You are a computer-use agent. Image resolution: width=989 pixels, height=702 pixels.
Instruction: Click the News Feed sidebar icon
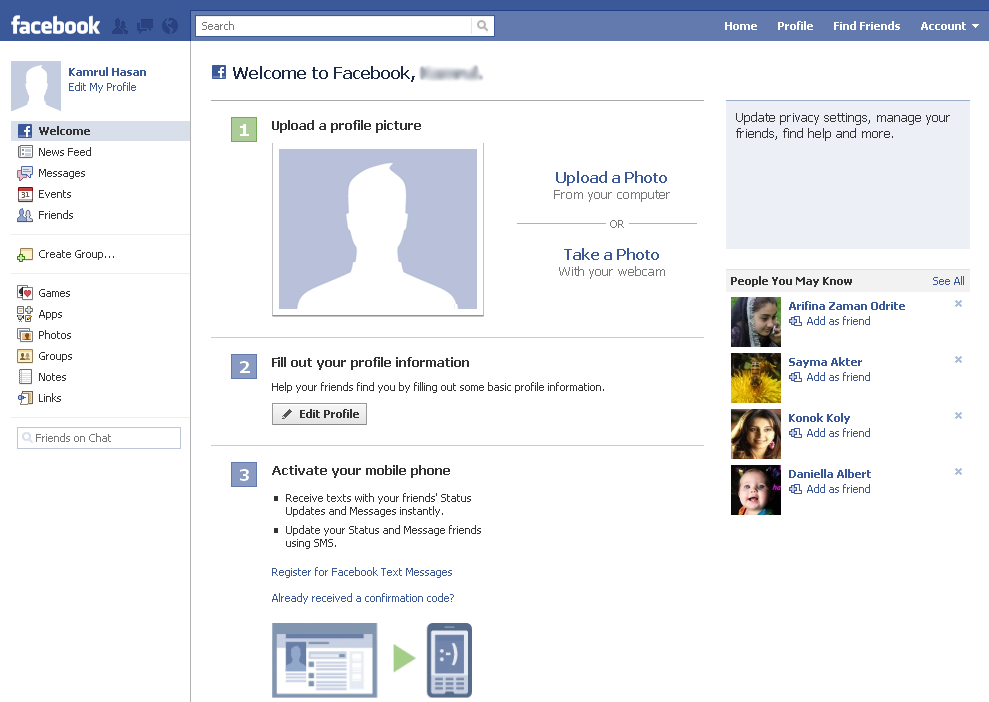tap(25, 152)
